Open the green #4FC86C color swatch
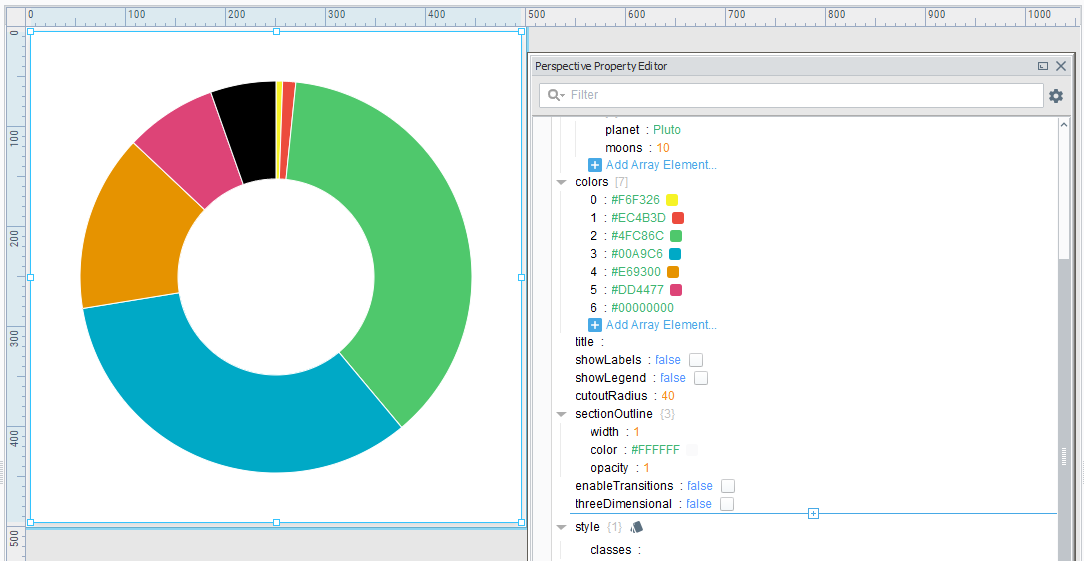 tap(676, 236)
